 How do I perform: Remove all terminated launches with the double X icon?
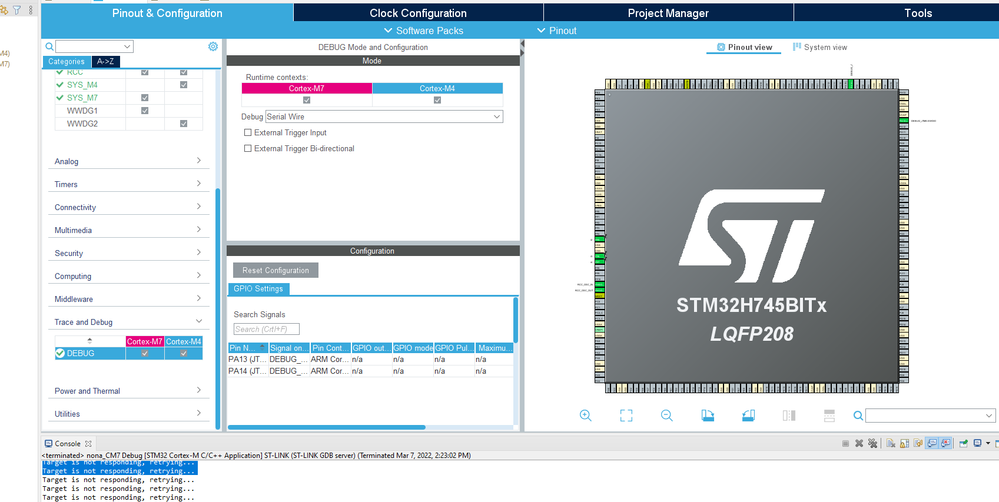872,443
